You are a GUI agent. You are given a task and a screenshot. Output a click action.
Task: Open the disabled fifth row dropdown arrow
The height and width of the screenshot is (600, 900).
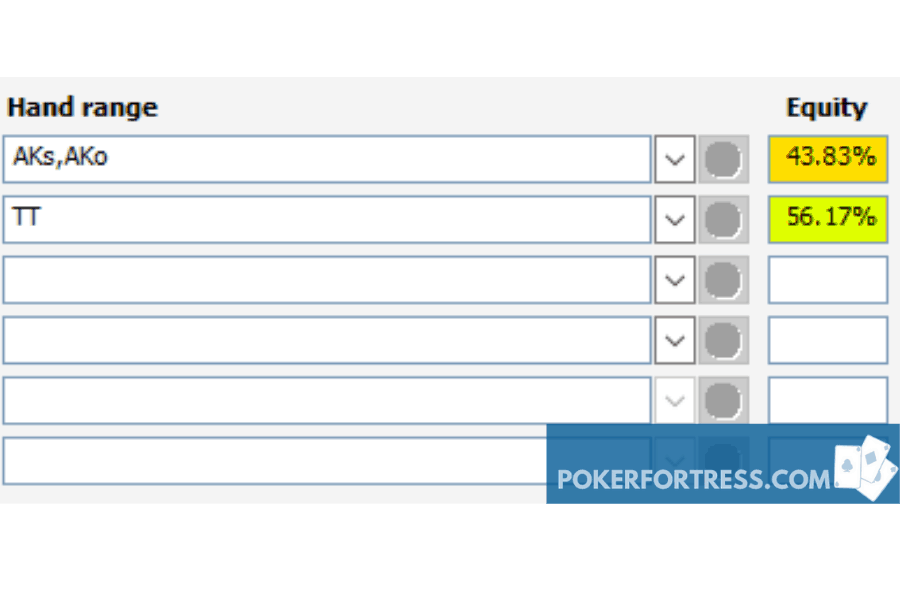[674, 400]
